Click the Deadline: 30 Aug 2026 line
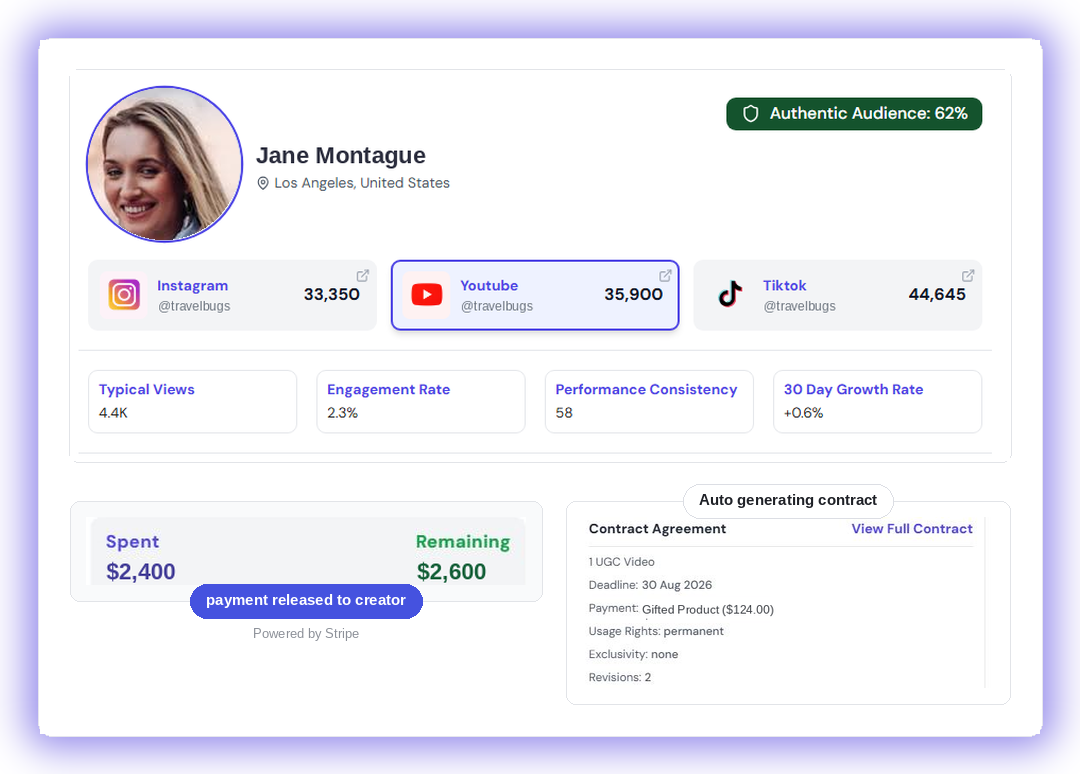Image resolution: width=1080 pixels, height=774 pixels. pyautogui.click(x=650, y=585)
